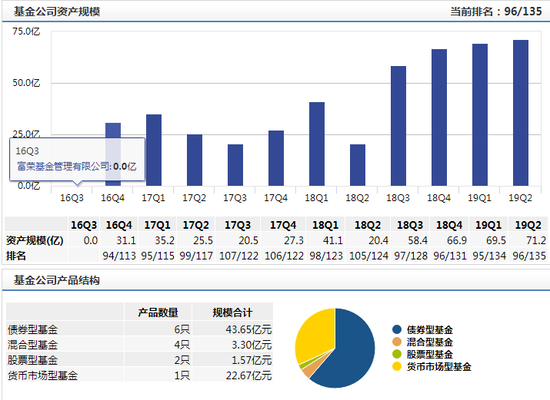The width and height of the screenshot is (550, 400).
Task: Click the 排名 row label
Action: 16,256
